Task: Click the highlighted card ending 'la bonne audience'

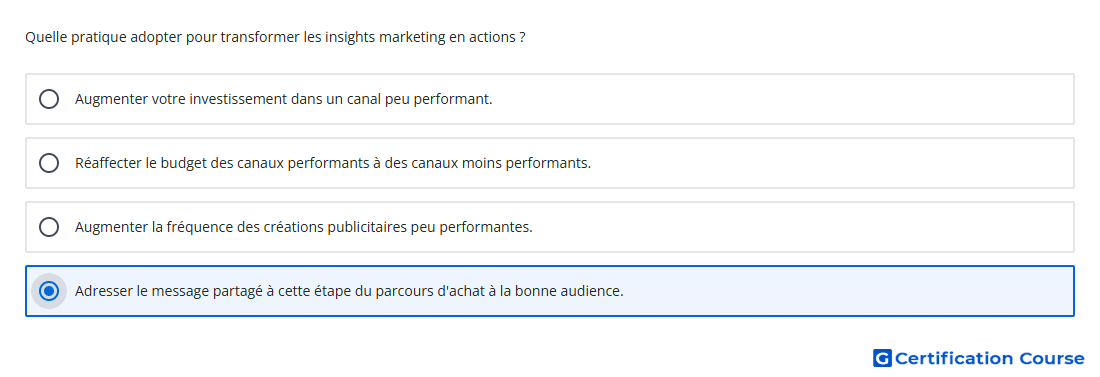Action: pos(550,291)
